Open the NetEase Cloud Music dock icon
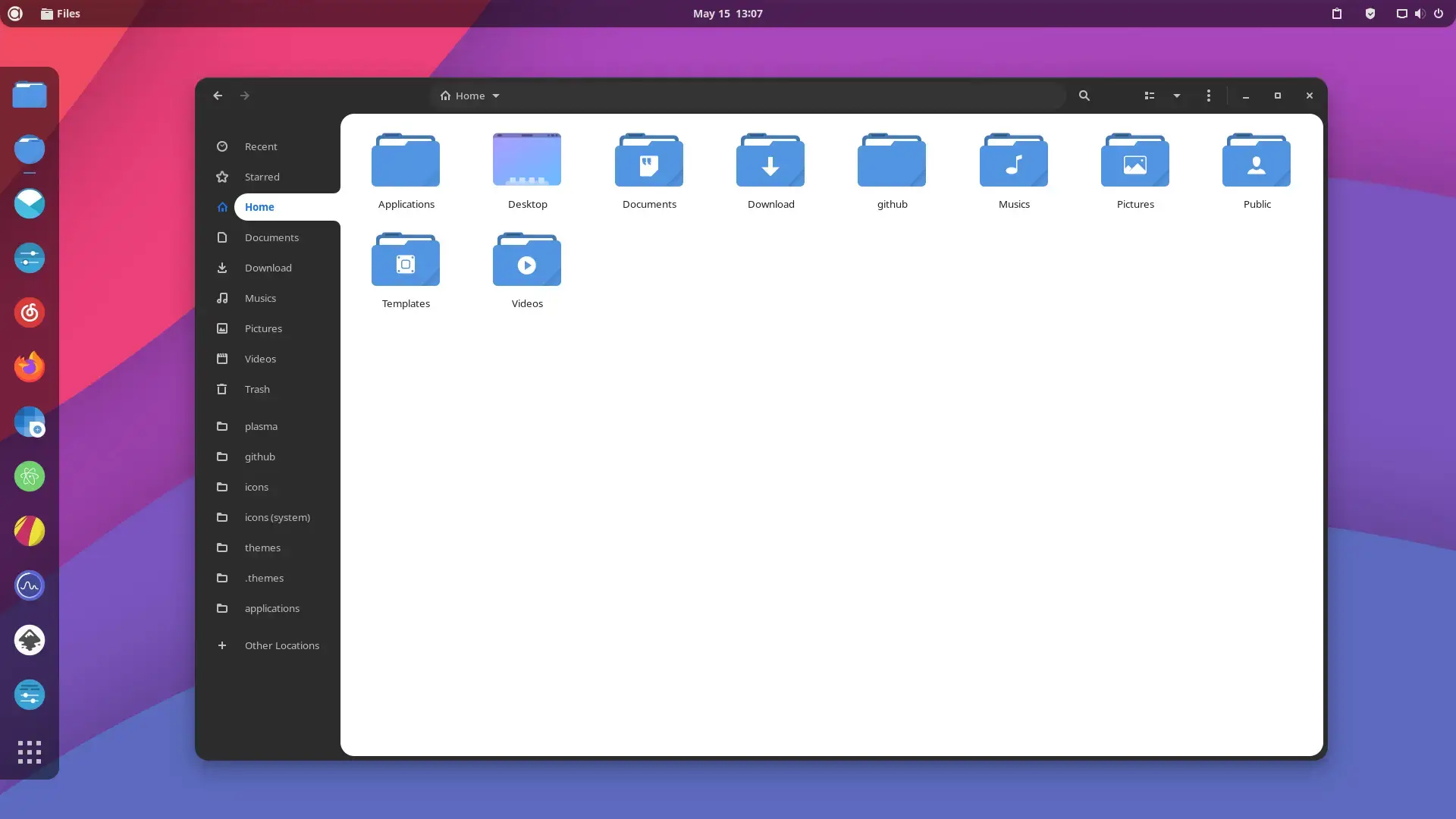Image resolution: width=1456 pixels, height=819 pixels. [30, 312]
